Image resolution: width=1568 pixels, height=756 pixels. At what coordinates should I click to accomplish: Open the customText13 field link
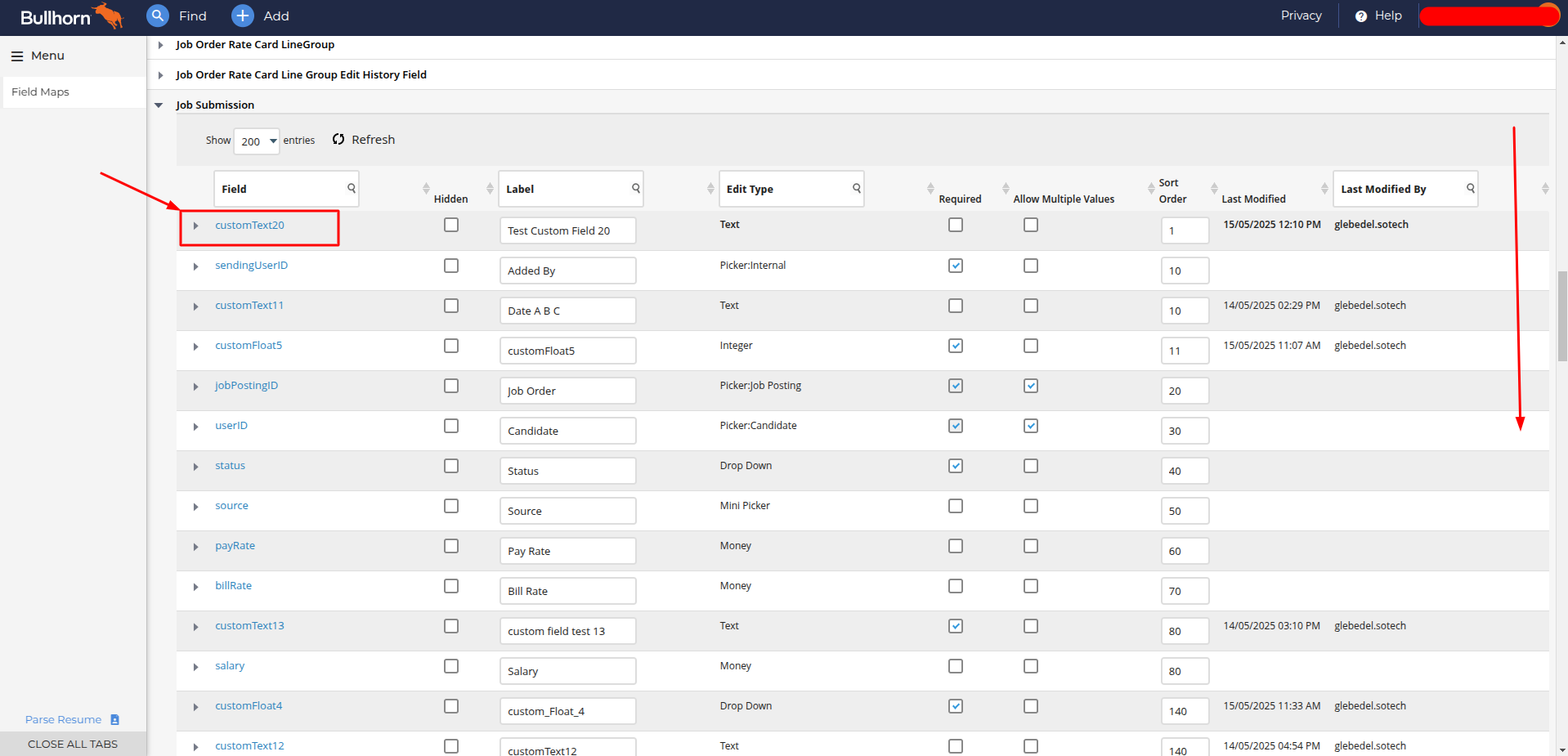coord(249,625)
